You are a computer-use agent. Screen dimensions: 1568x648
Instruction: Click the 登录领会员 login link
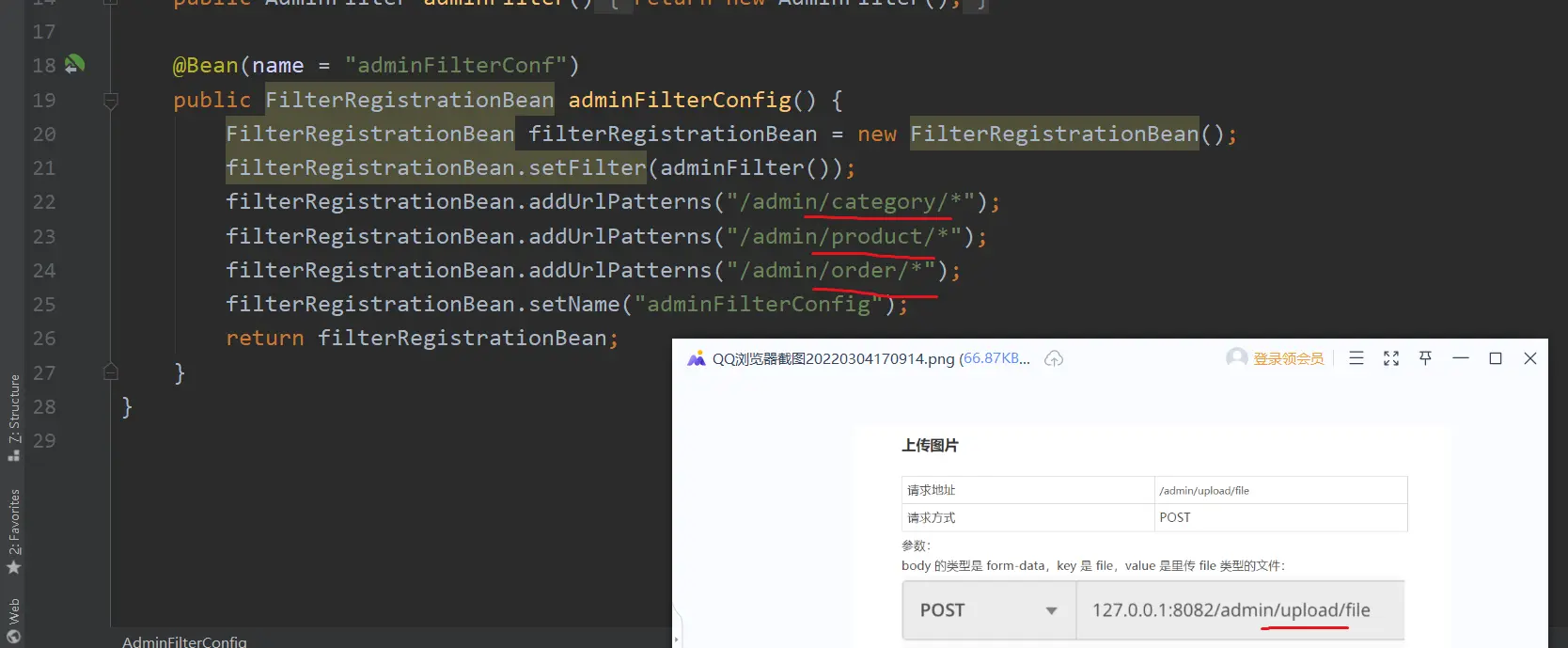(1289, 358)
